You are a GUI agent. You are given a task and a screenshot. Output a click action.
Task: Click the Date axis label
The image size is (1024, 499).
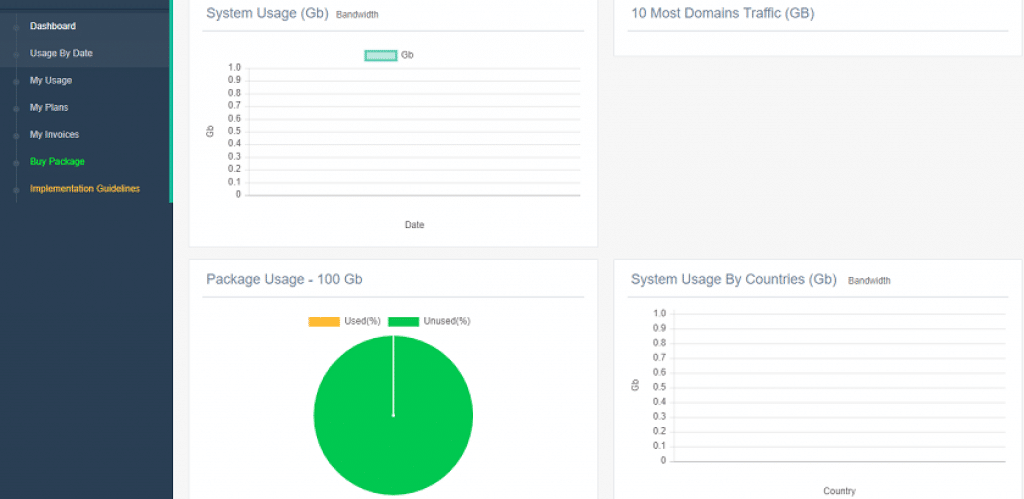pyautogui.click(x=414, y=225)
